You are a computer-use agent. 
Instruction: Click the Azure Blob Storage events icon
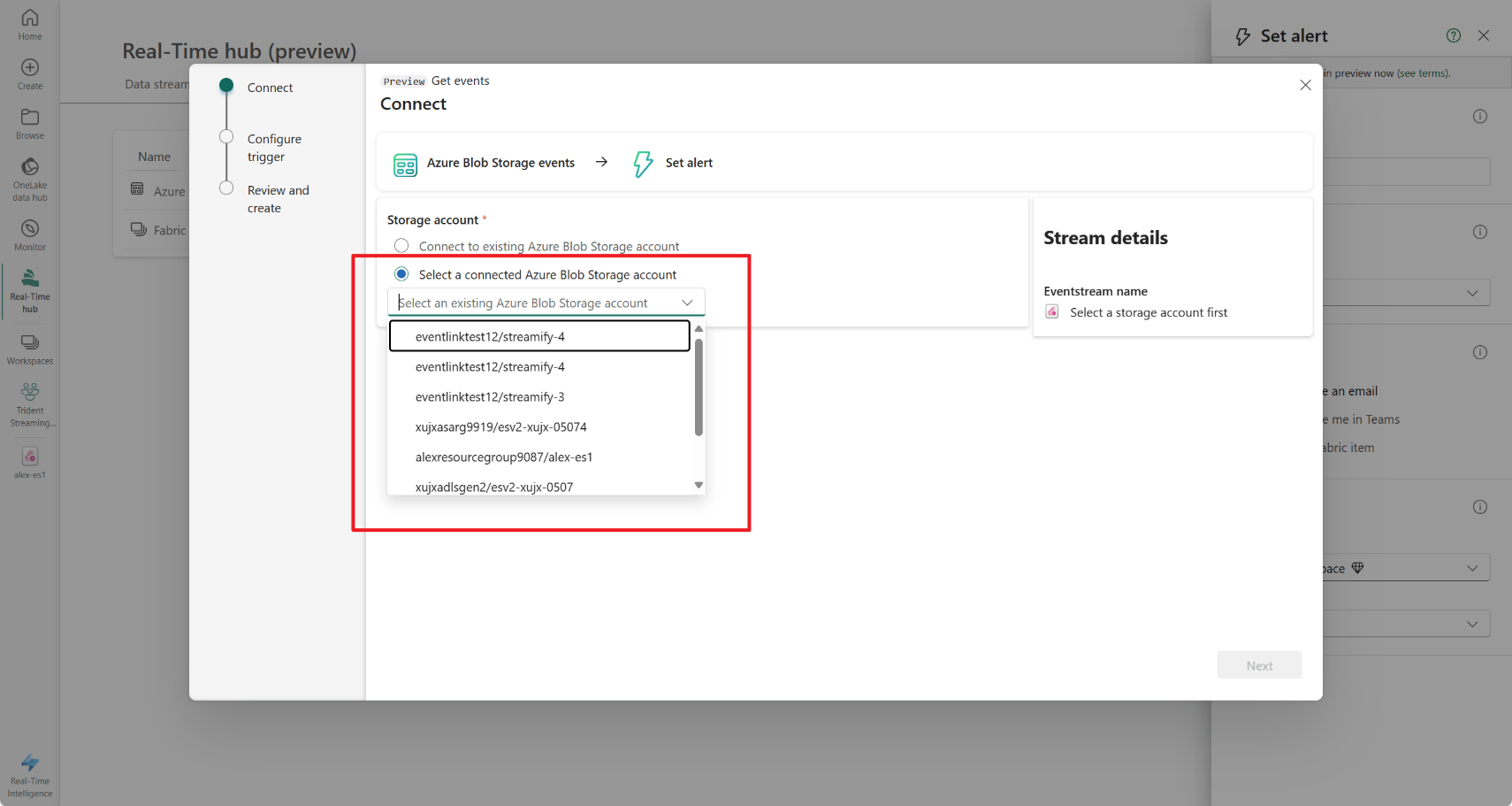(x=405, y=165)
